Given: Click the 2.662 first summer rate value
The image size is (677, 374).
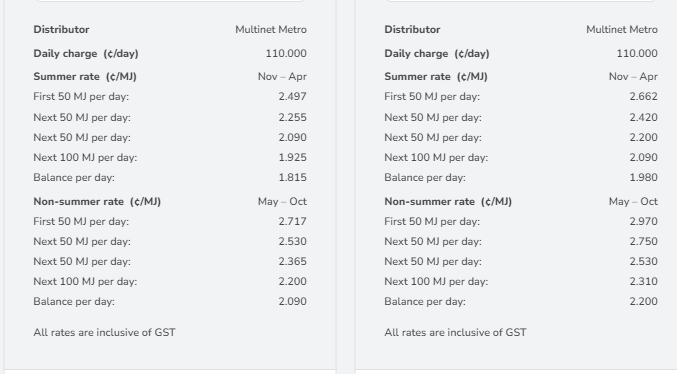Looking at the screenshot, I should pyautogui.click(x=644, y=96).
